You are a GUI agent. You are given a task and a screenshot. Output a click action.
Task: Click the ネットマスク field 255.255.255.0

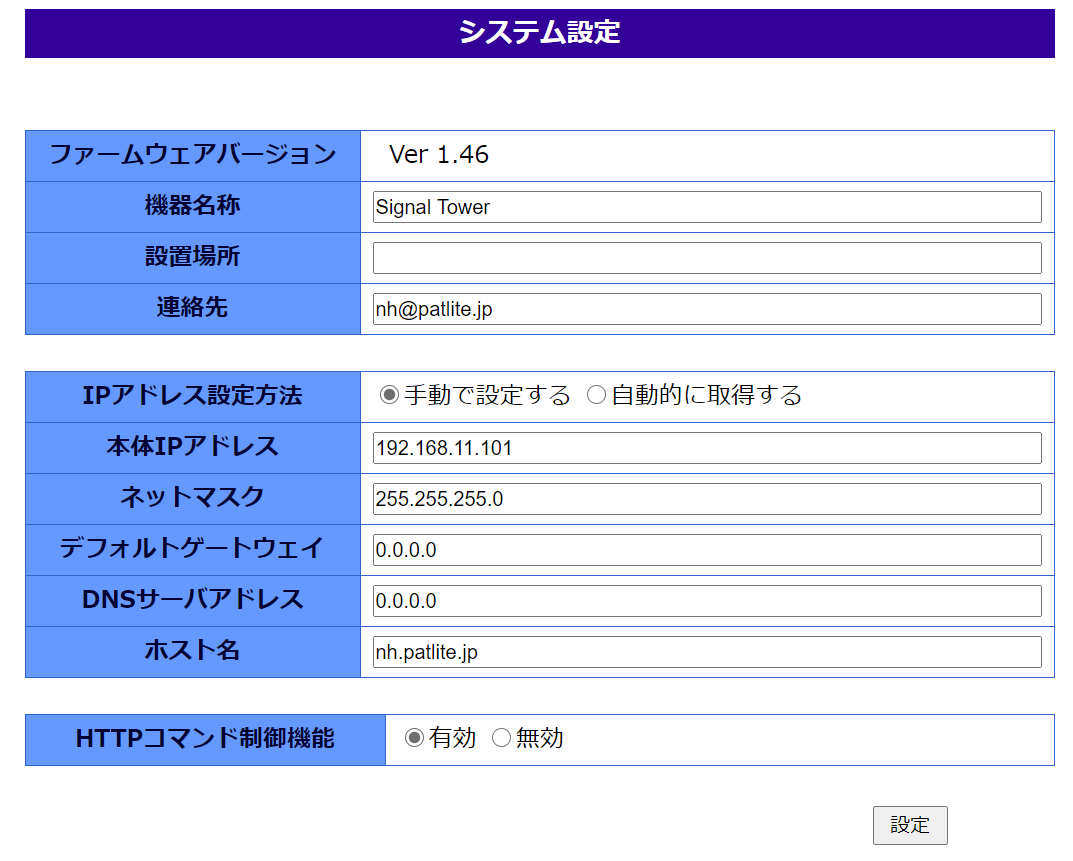[x=707, y=499]
